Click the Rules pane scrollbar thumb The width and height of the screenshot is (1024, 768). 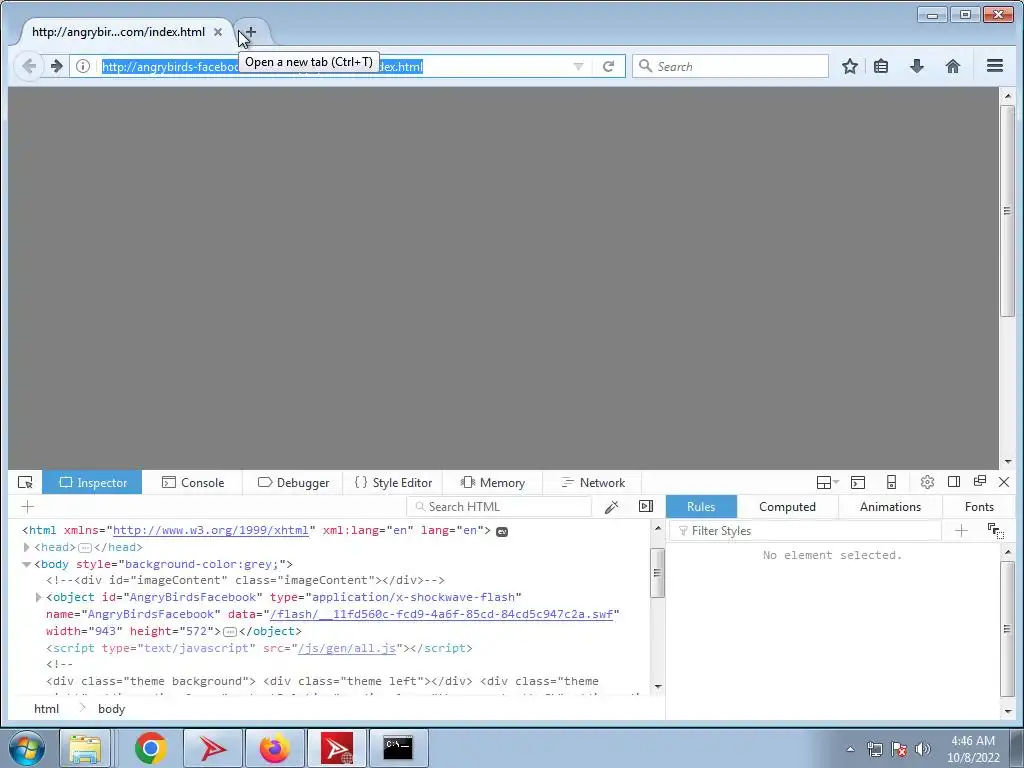pyautogui.click(x=1008, y=628)
